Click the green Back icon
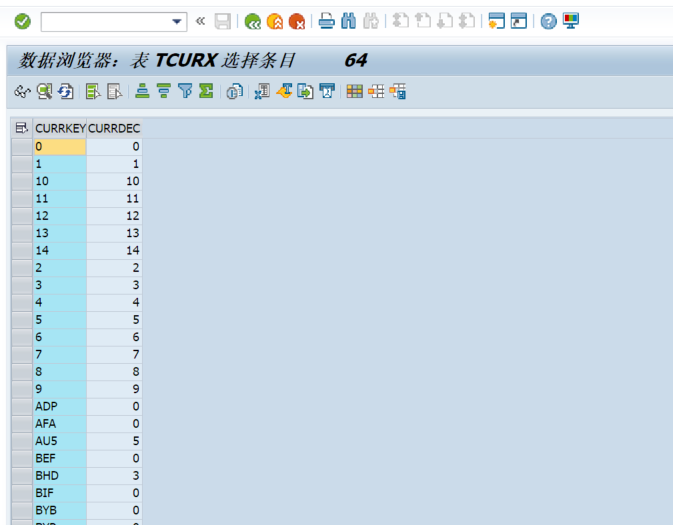Image resolution: width=673 pixels, height=525 pixels. pos(252,21)
